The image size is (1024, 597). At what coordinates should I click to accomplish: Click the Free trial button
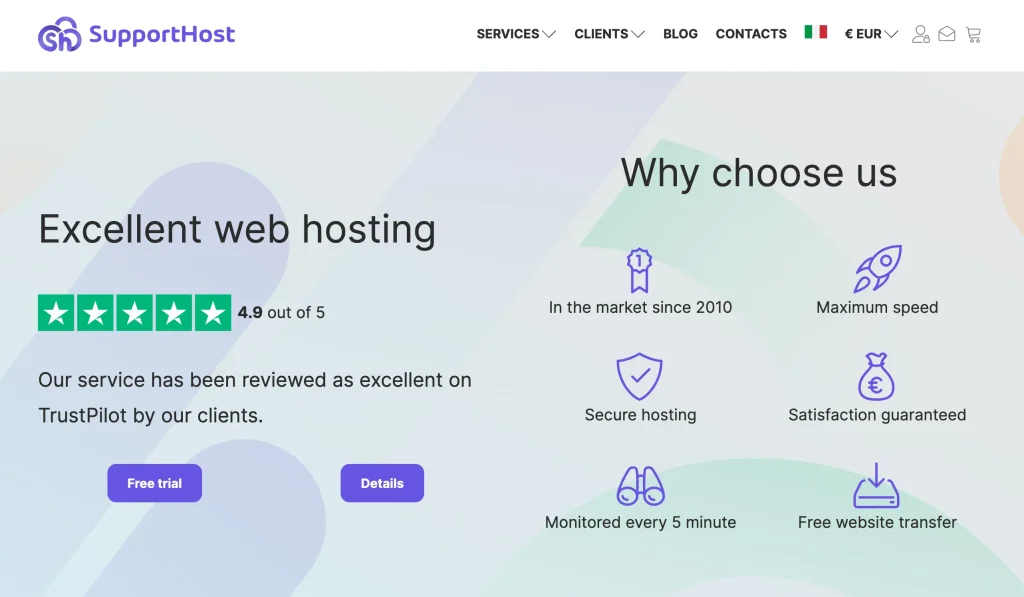pos(154,483)
